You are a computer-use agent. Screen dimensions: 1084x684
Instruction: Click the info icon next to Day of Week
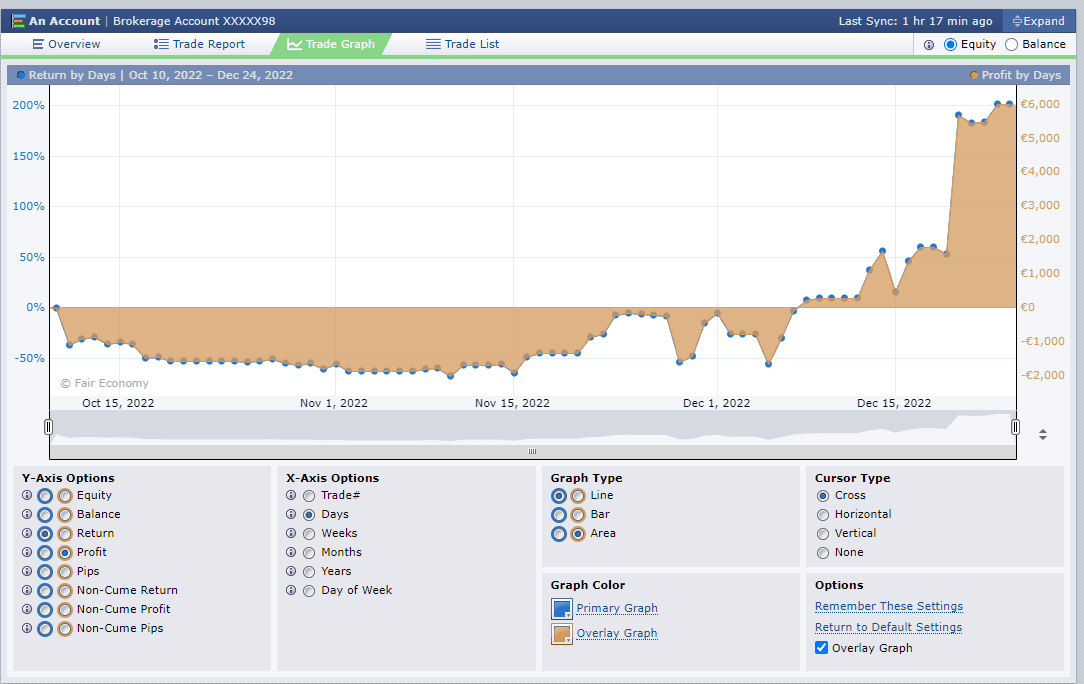tap(291, 590)
